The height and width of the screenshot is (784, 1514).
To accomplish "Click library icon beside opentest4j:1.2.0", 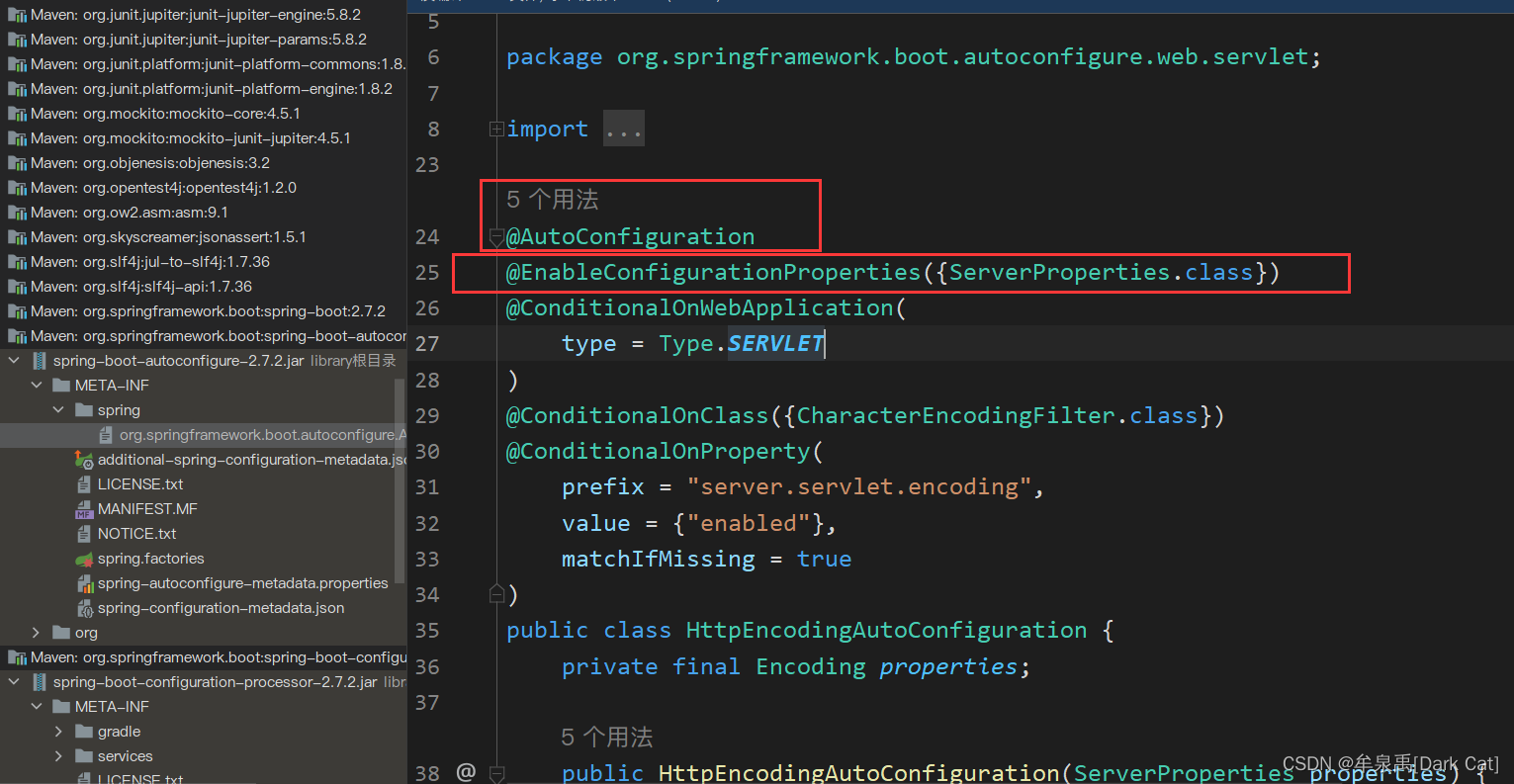I will [x=17, y=188].
